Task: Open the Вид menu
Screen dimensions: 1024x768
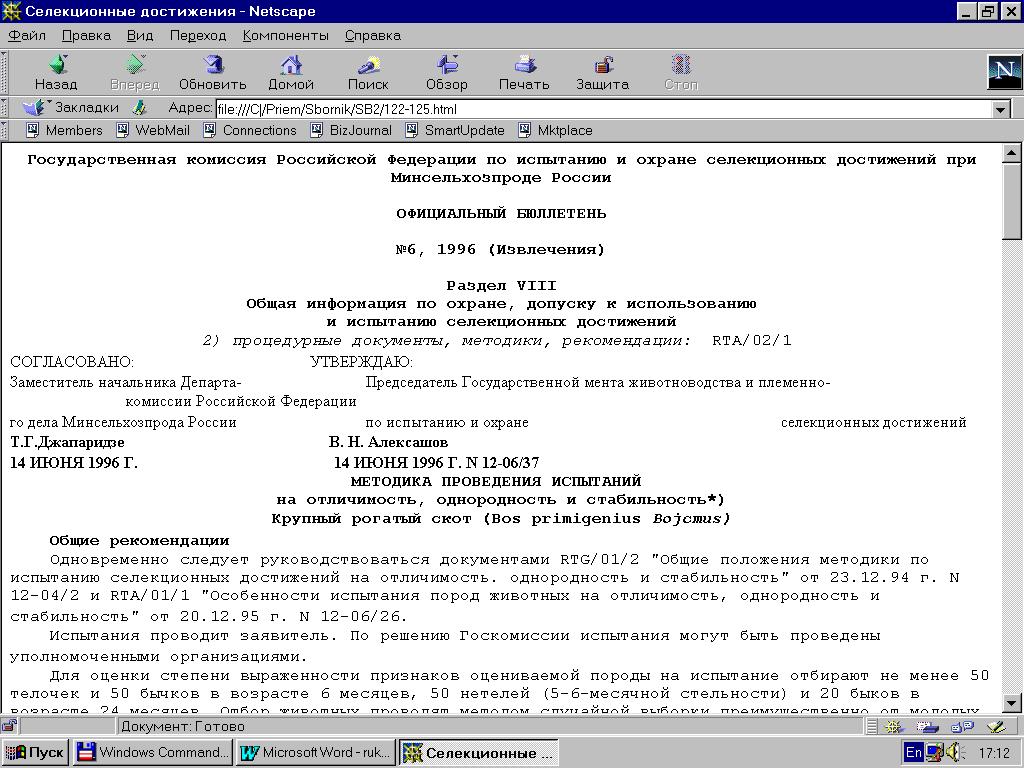Action: pyautogui.click(x=140, y=35)
